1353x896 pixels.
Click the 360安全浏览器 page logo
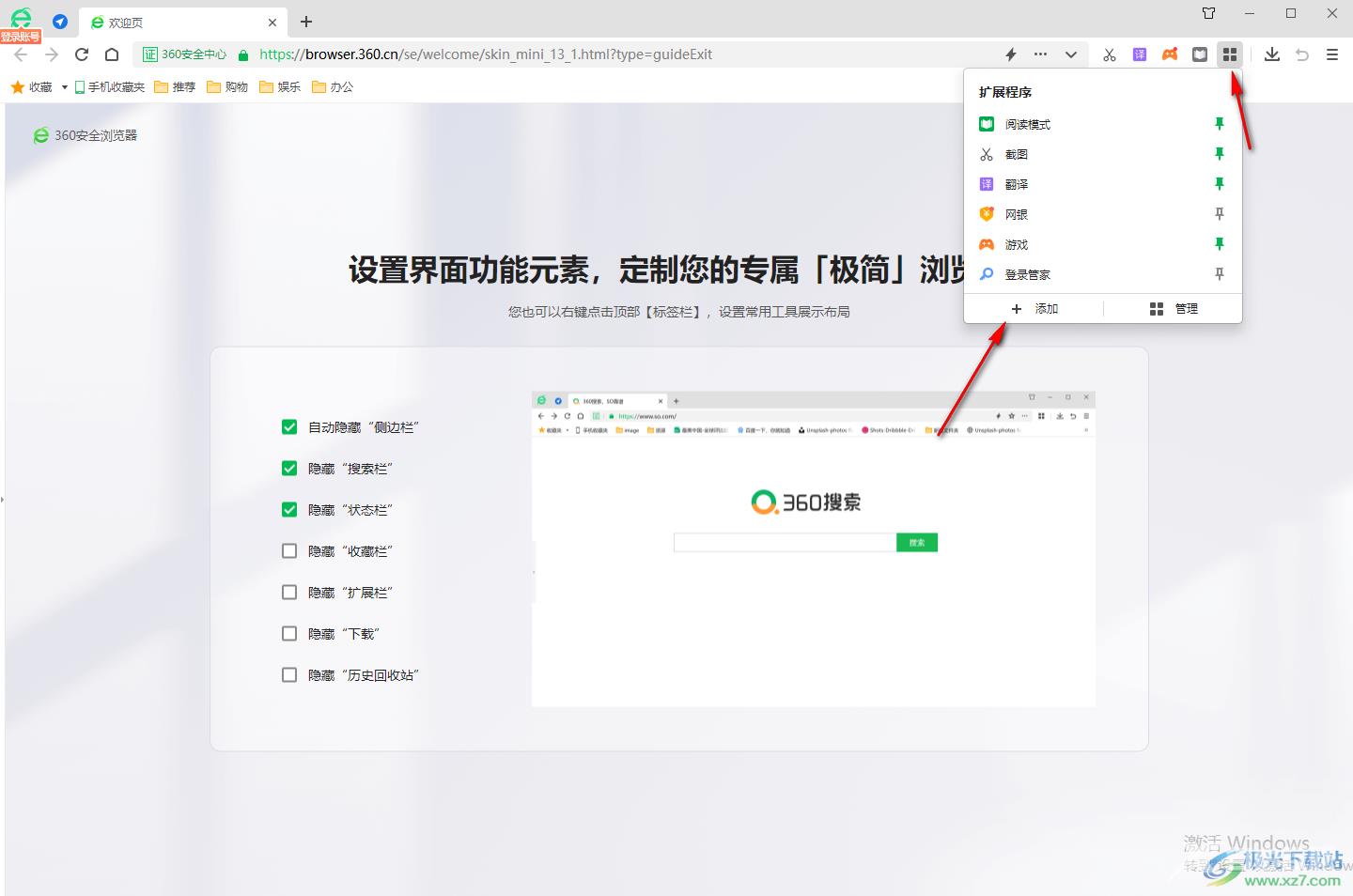click(86, 135)
